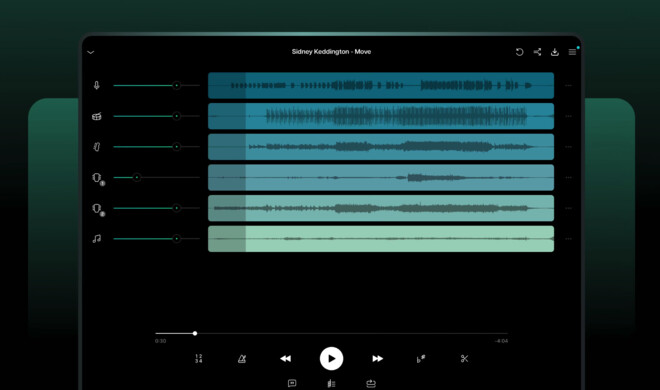This screenshot has height=390, width=660.
Task: Click the guitar 1 waveform track
Action: pyautogui.click(x=381, y=178)
